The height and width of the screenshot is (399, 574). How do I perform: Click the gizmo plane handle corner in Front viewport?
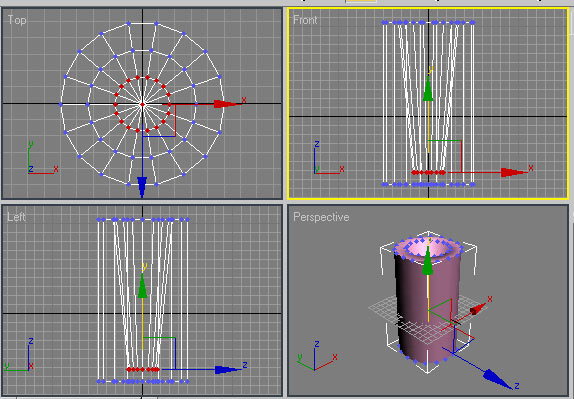pyautogui.click(x=461, y=141)
